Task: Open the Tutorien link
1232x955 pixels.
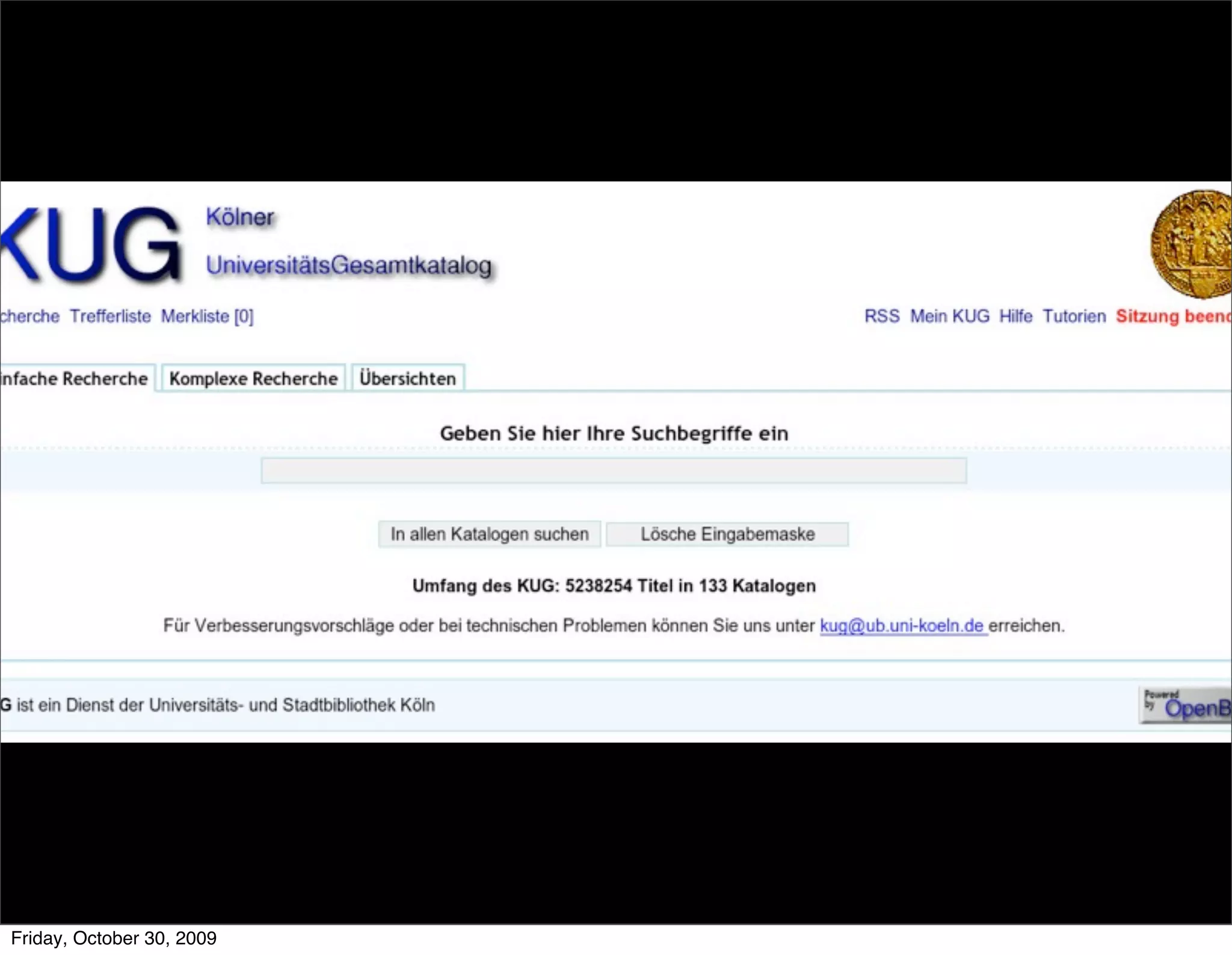Action: pos(1074,316)
